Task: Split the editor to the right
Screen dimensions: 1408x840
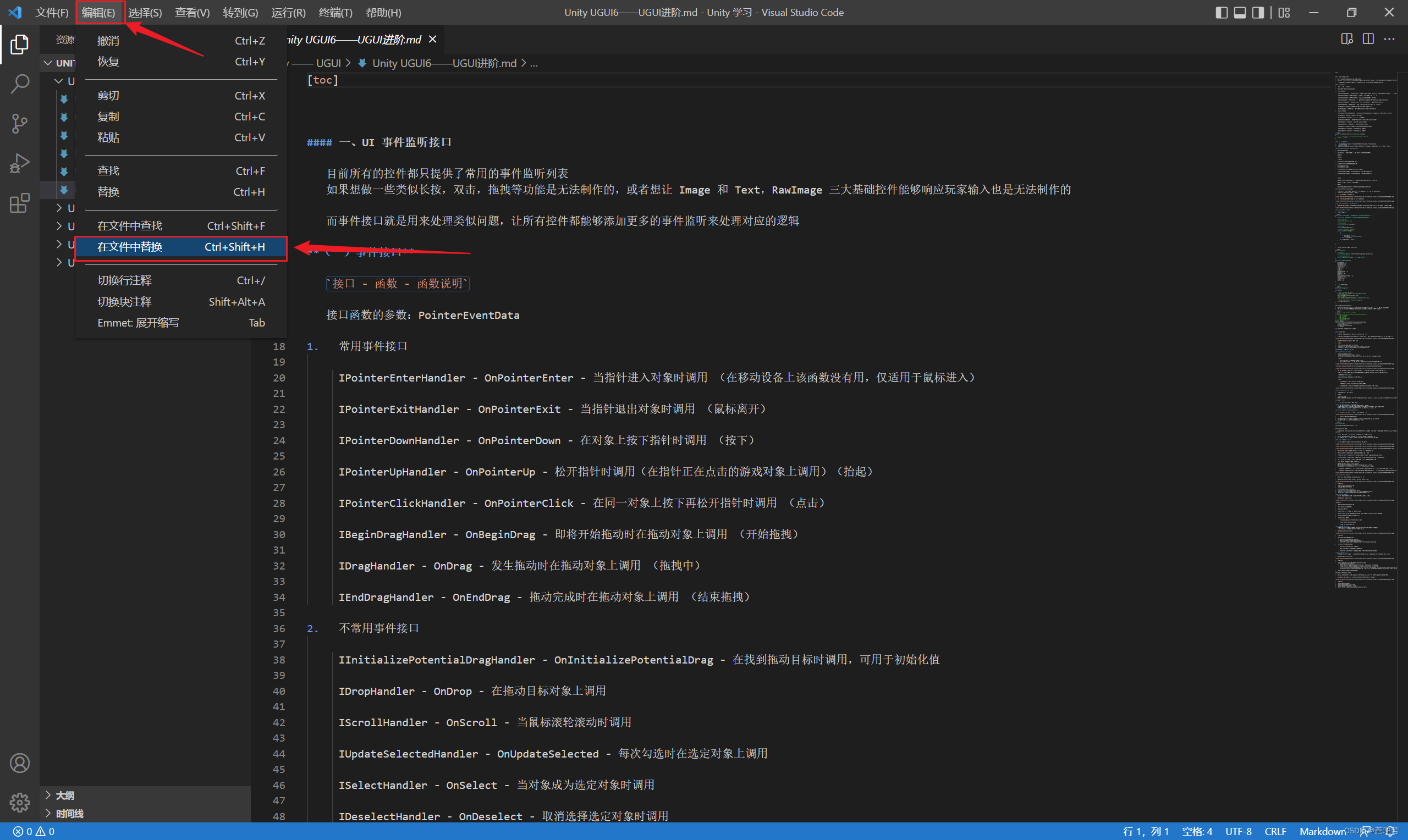Action: pyautogui.click(x=1368, y=39)
